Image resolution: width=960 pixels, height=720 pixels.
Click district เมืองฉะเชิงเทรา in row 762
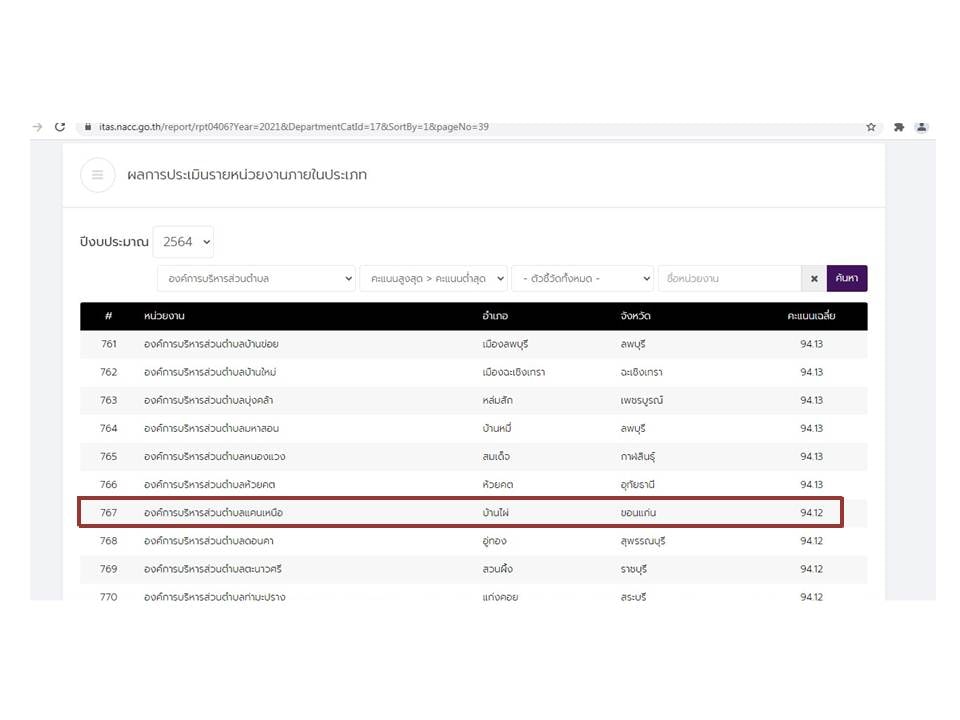pyautogui.click(x=514, y=372)
